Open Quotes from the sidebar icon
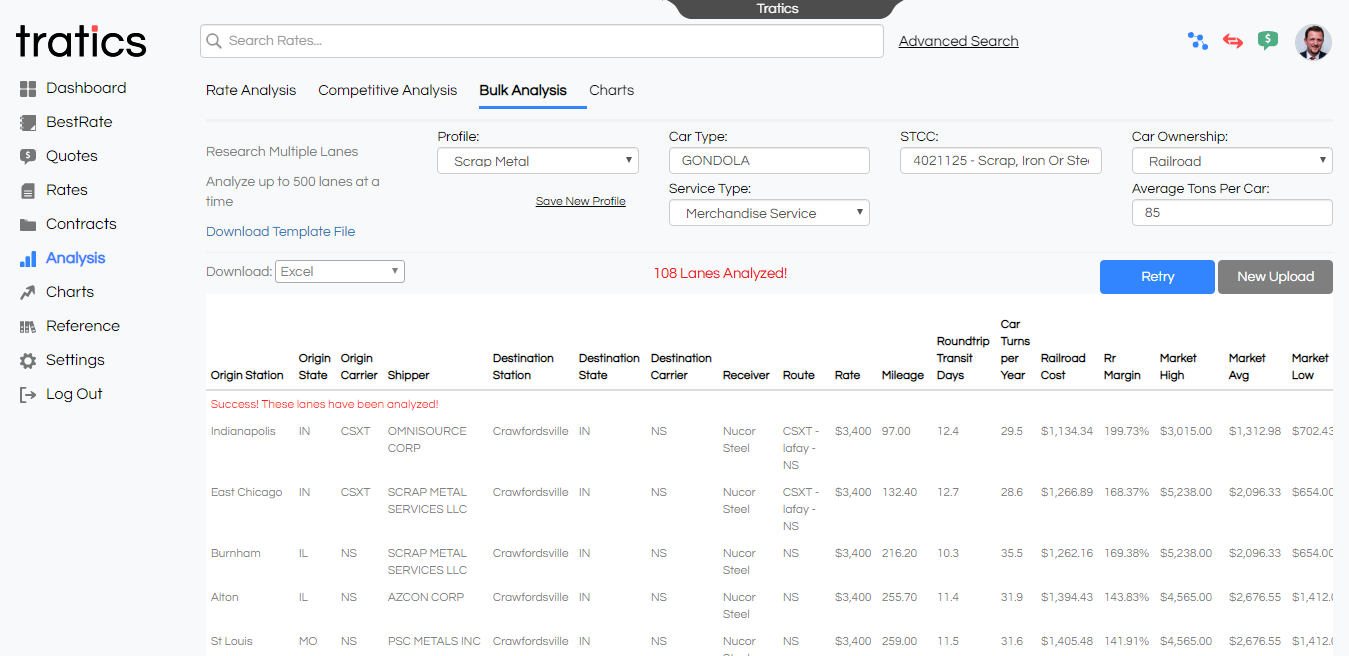The image size is (1349, 656). pyautogui.click(x=28, y=157)
